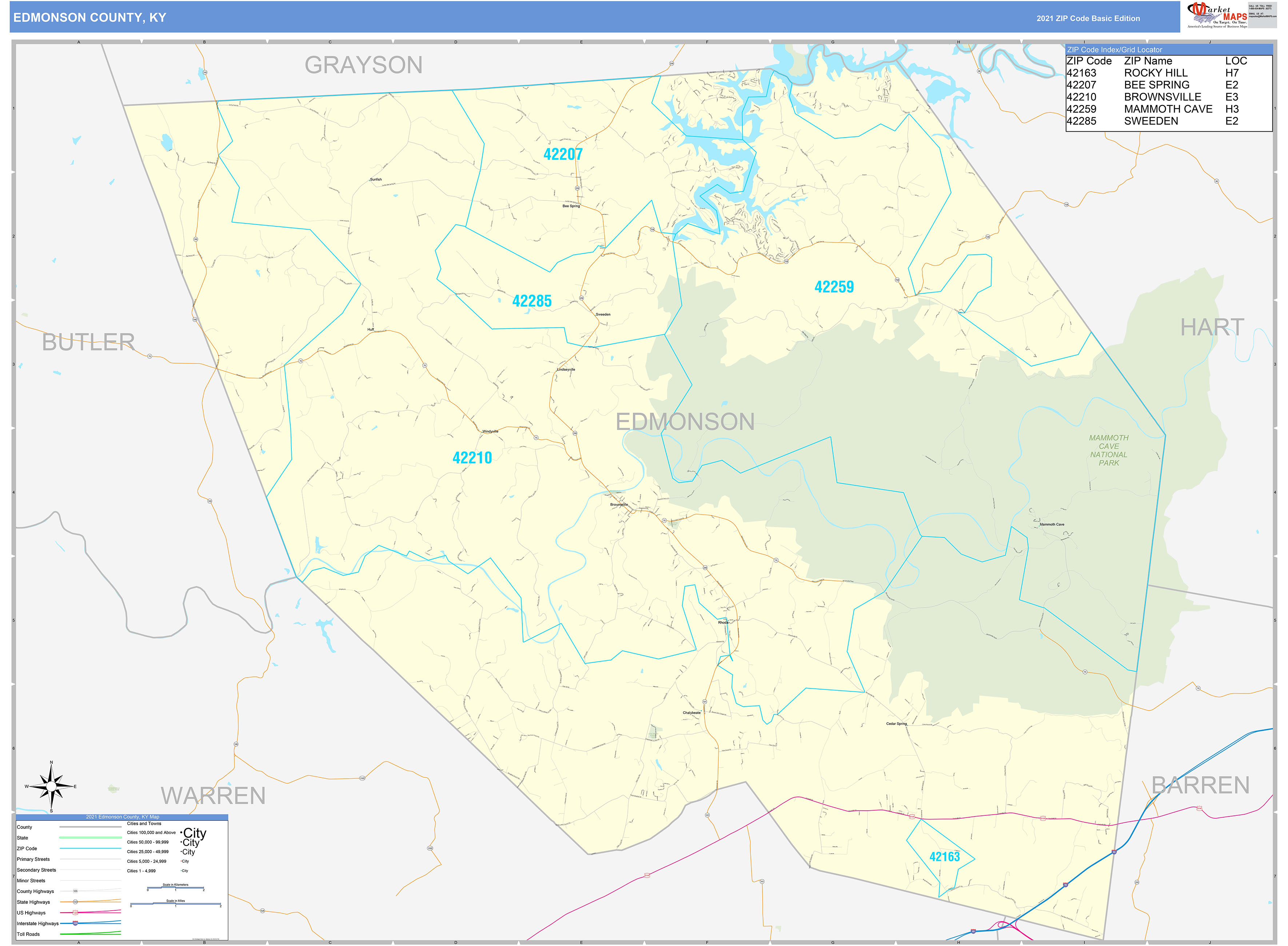Click the GRAYSON county label
This screenshot has height=946, width=1288.
(363, 65)
